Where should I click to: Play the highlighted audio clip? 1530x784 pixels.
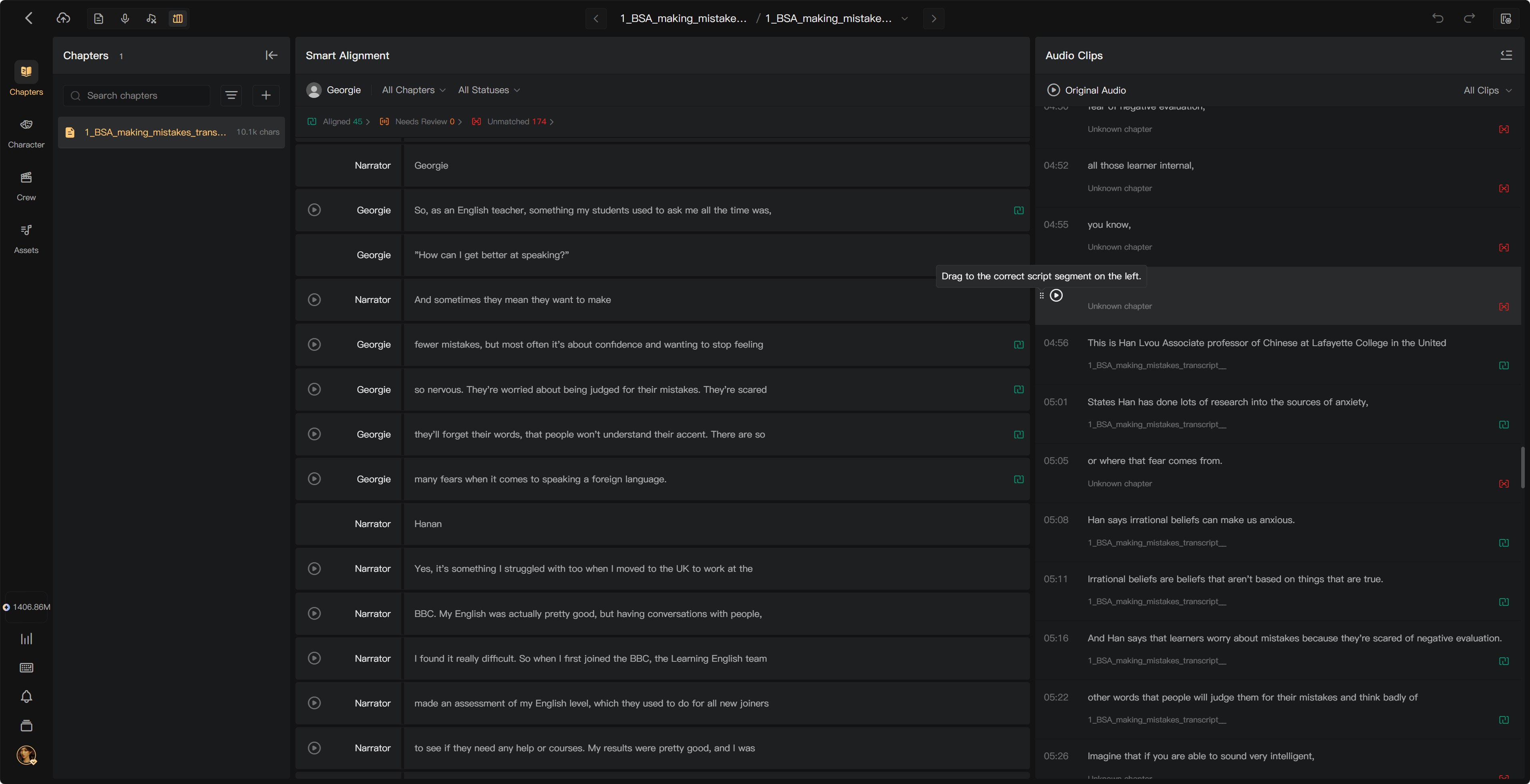pos(1056,295)
